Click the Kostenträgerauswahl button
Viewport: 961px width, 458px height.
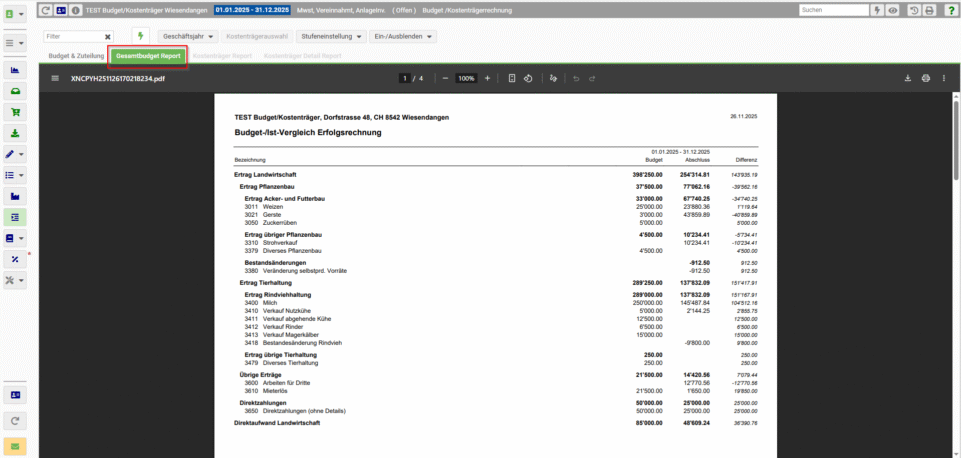tap(257, 37)
